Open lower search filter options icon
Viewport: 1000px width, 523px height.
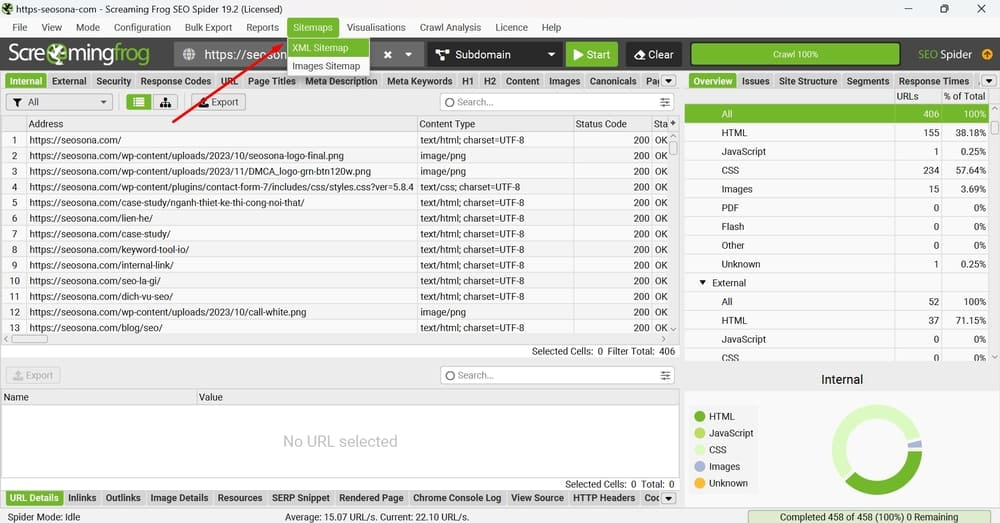point(665,376)
